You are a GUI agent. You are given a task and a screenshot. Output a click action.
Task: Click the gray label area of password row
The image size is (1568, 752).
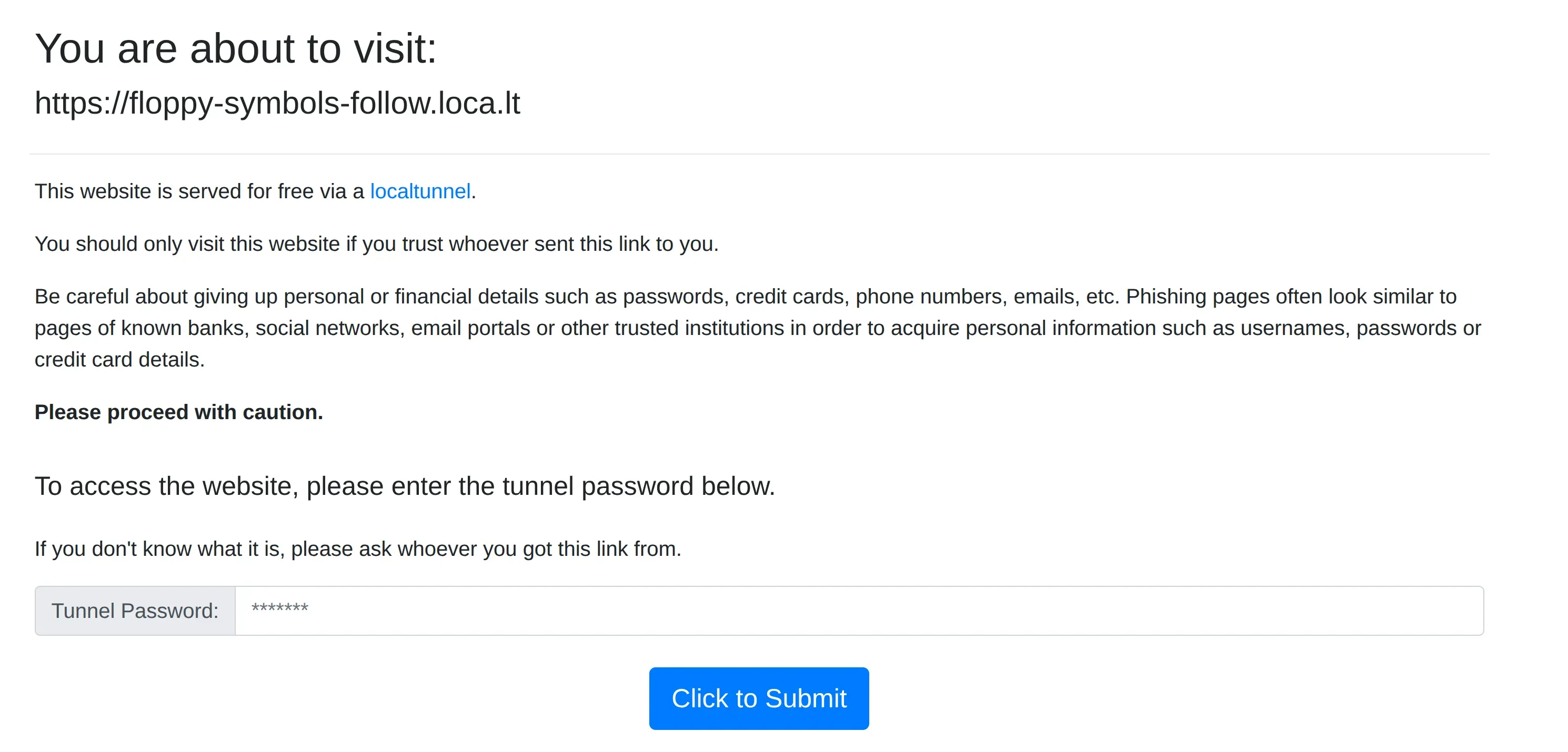click(135, 610)
